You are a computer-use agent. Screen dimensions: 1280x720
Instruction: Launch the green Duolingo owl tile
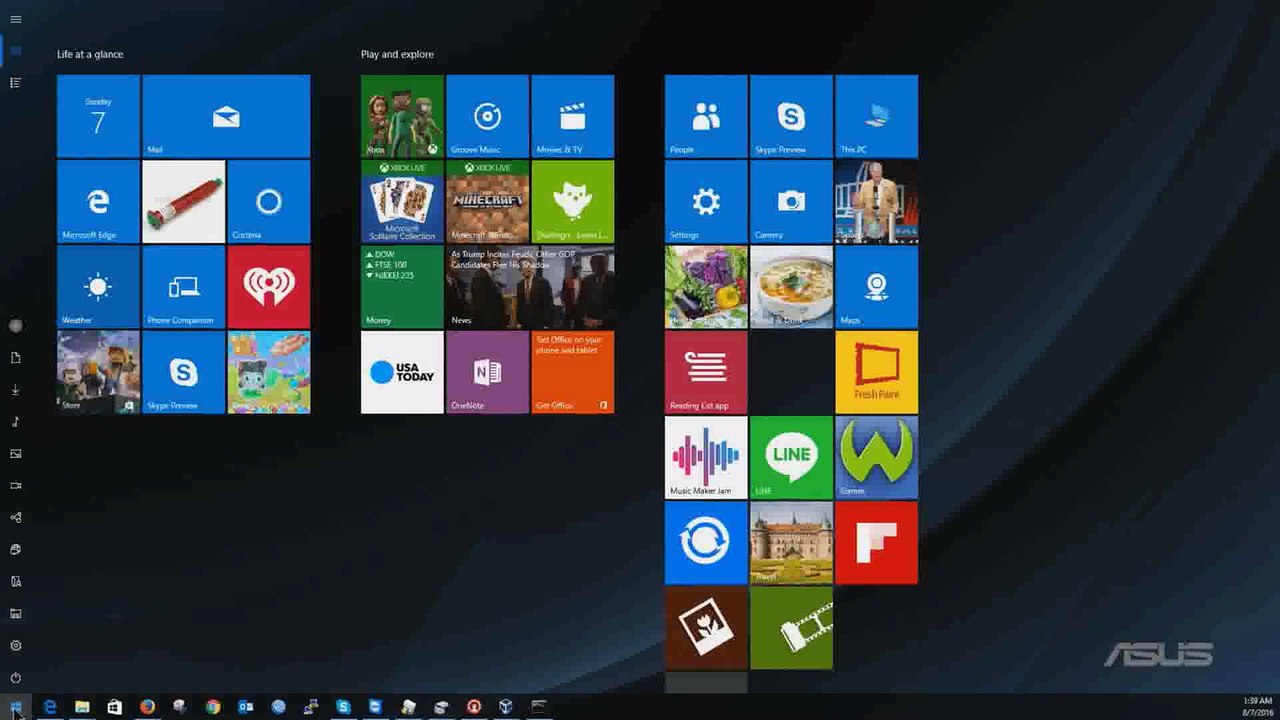[573, 202]
